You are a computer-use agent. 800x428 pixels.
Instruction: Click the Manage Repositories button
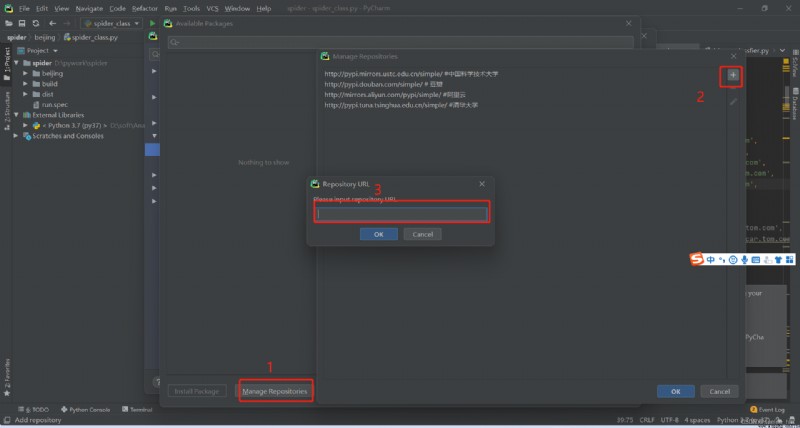click(274, 391)
